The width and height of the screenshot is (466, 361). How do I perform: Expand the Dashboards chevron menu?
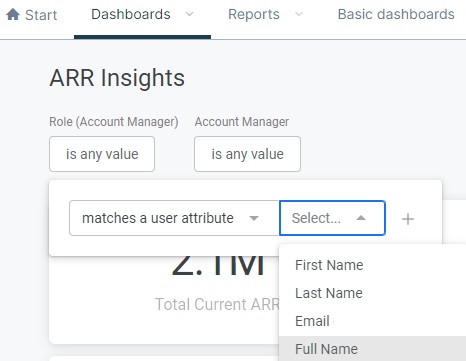190,14
